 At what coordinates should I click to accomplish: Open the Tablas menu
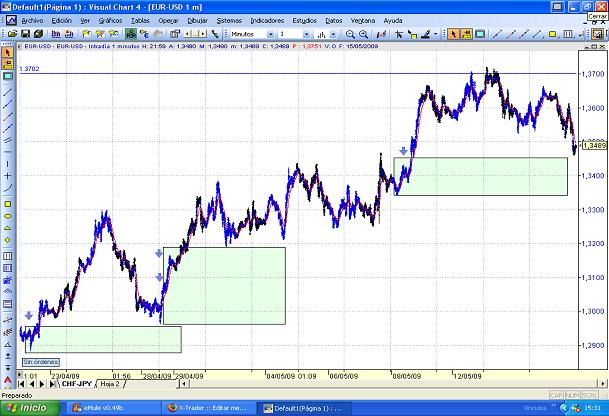coord(140,21)
